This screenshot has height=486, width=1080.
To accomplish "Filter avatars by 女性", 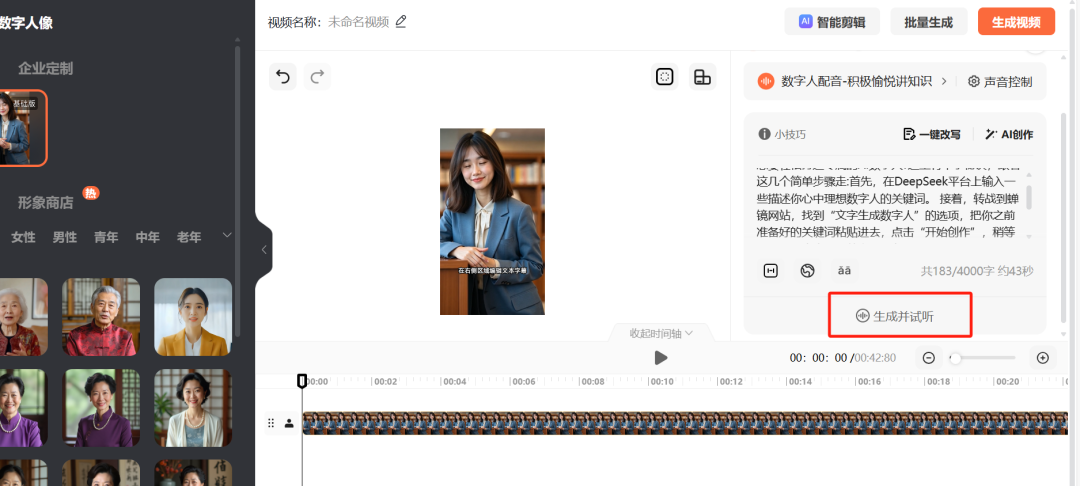I will pyautogui.click(x=23, y=237).
